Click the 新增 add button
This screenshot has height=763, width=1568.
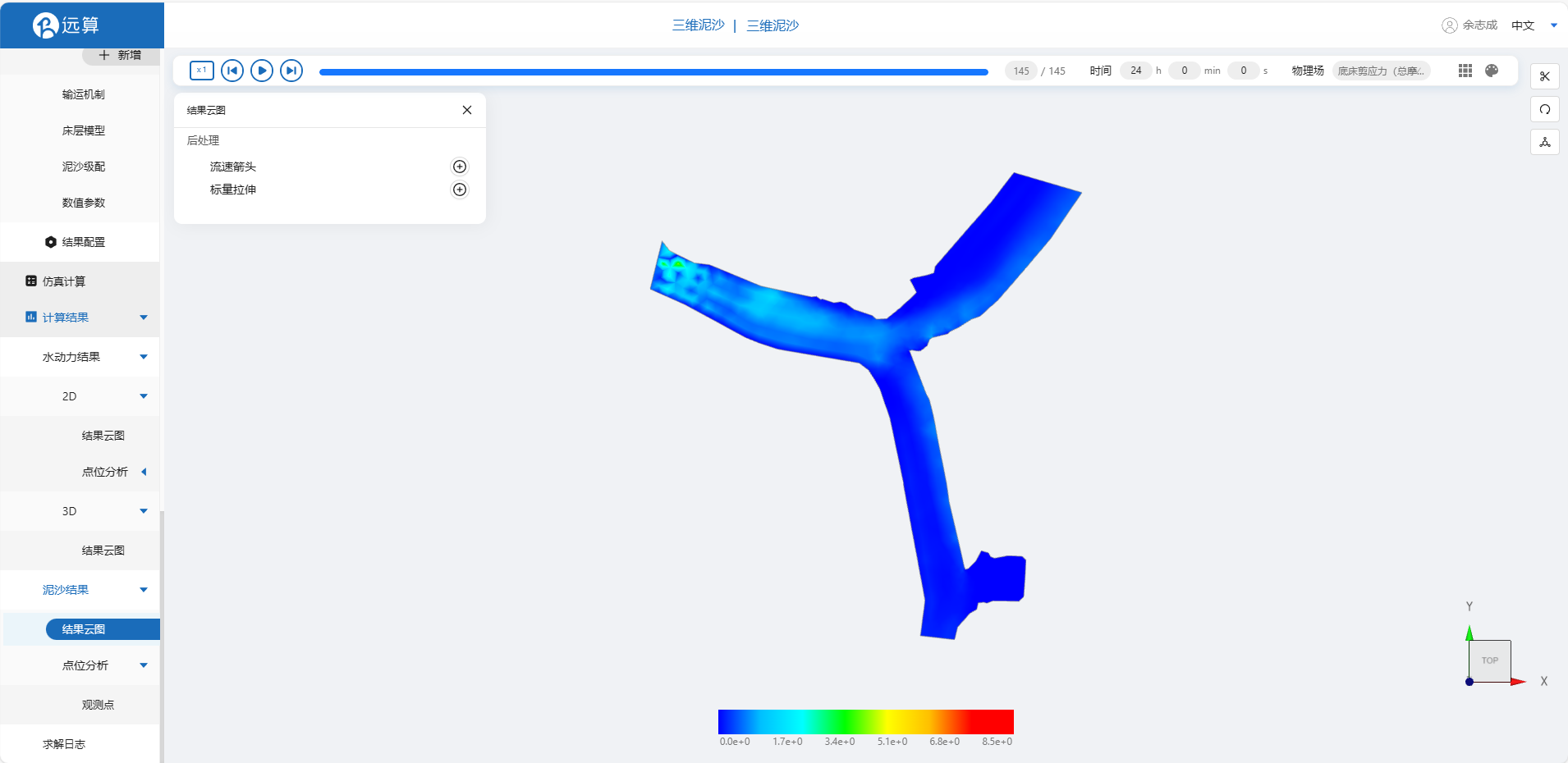(x=121, y=55)
